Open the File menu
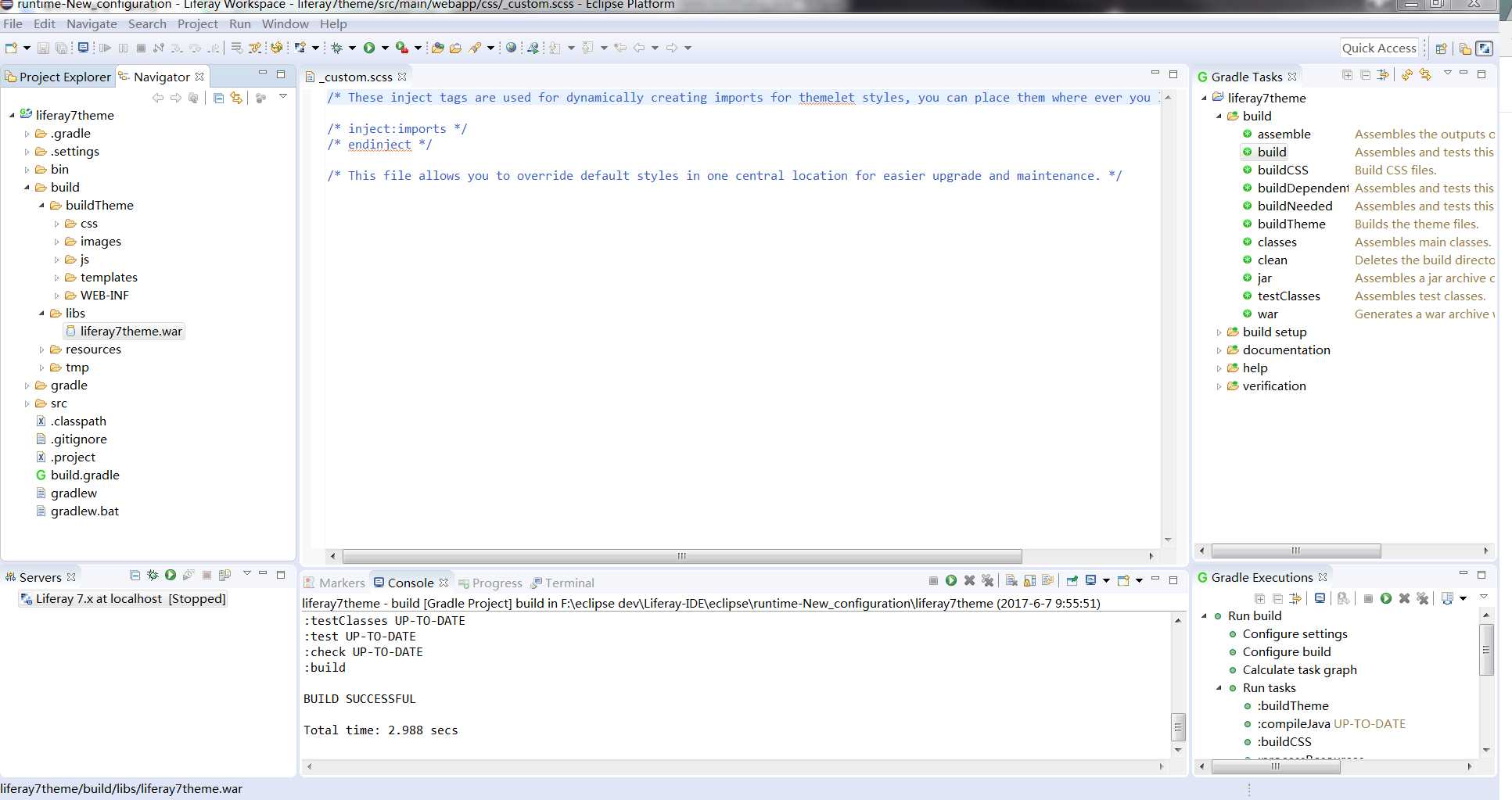The height and width of the screenshot is (800, 1512). [13, 24]
